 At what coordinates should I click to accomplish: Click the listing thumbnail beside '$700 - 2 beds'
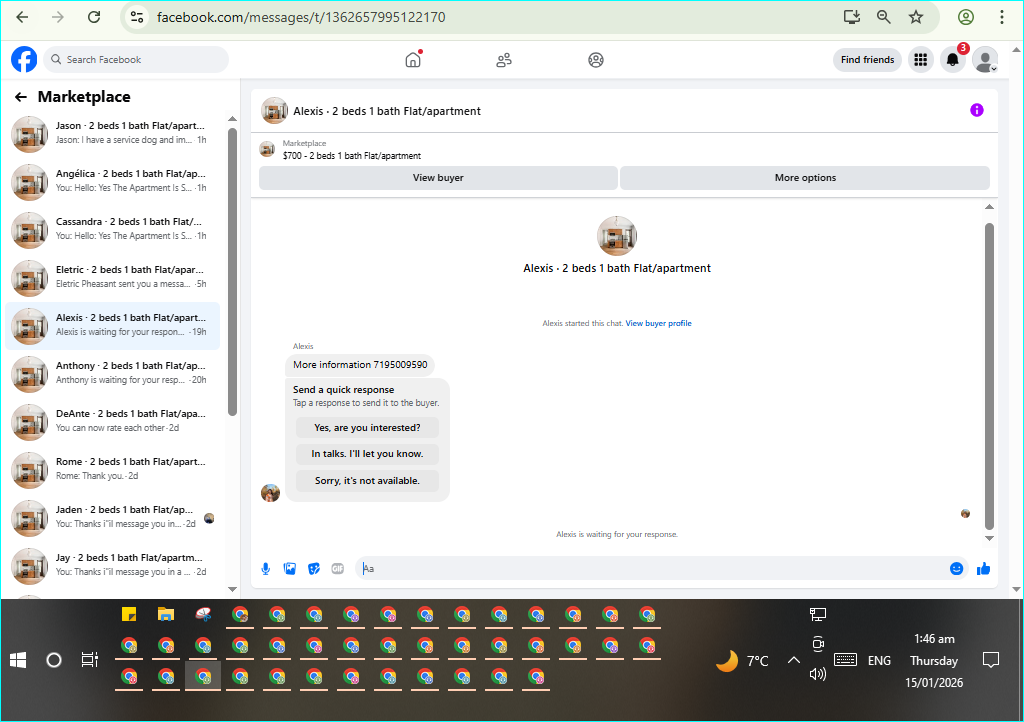point(267,149)
